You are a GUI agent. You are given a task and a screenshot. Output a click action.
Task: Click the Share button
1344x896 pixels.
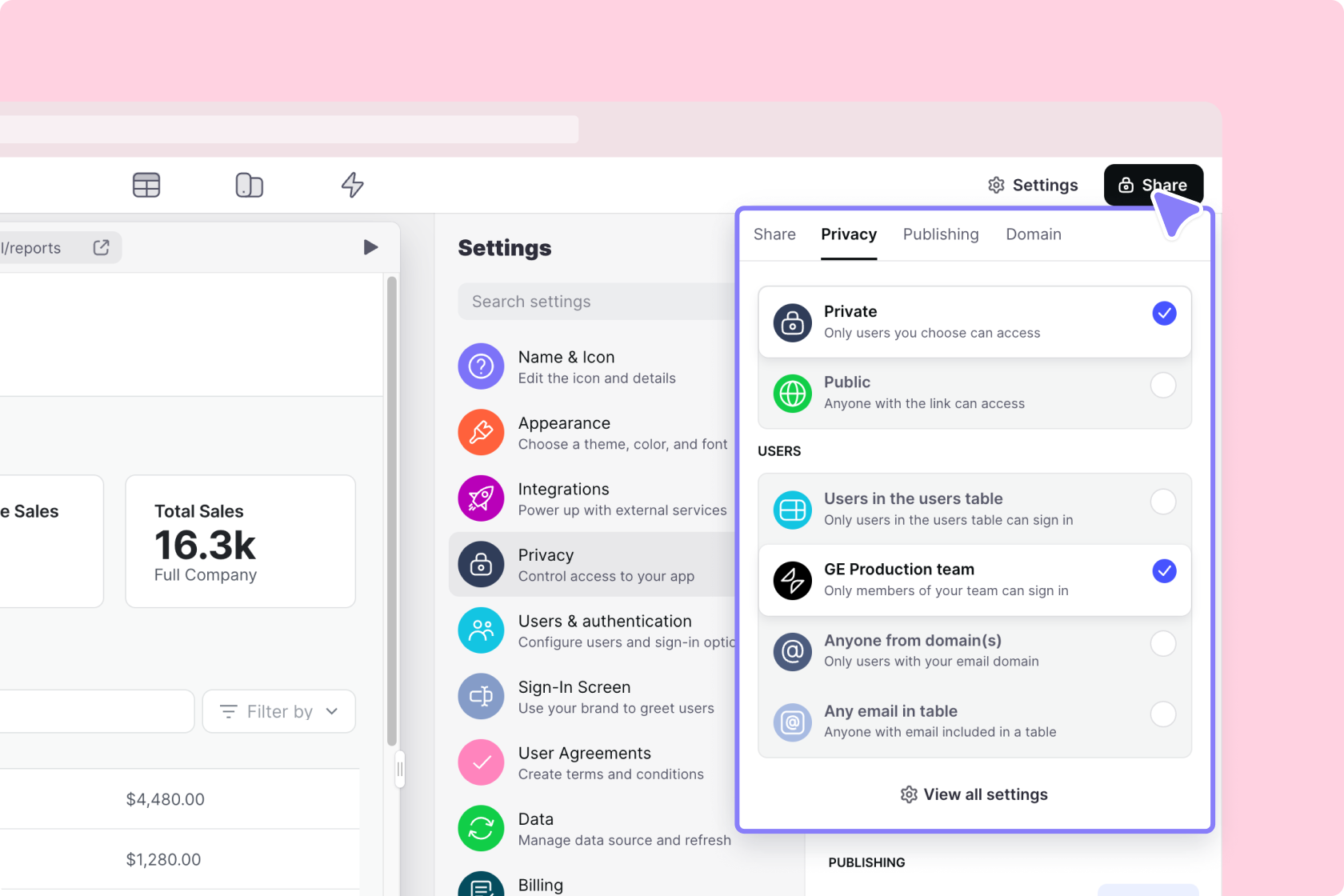tap(1152, 185)
